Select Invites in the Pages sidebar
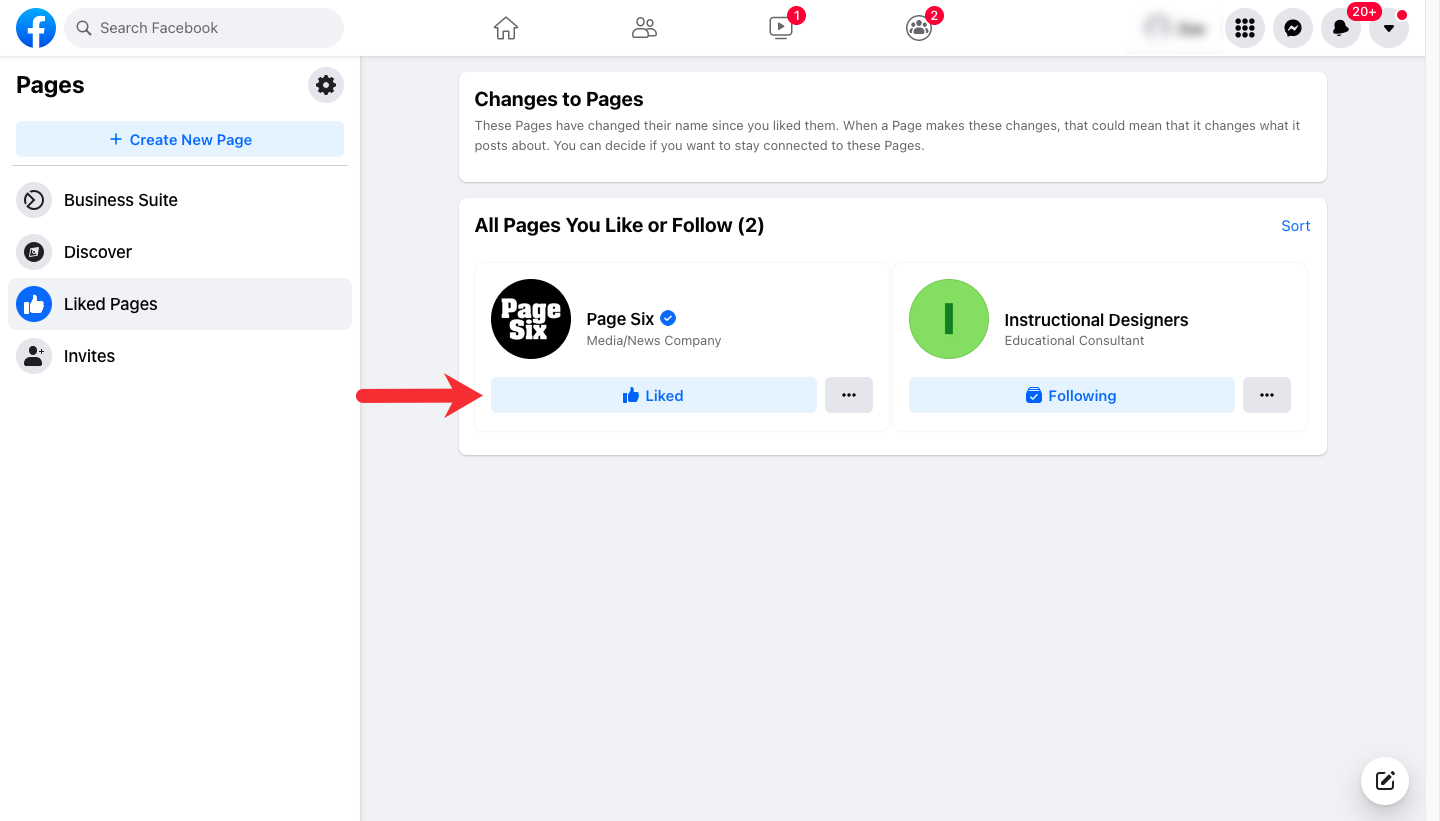The height and width of the screenshot is (821, 1440). [180, 356]
